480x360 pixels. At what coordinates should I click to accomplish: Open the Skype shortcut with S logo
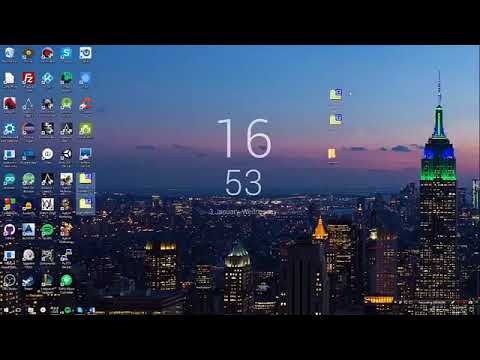(66, 53)
